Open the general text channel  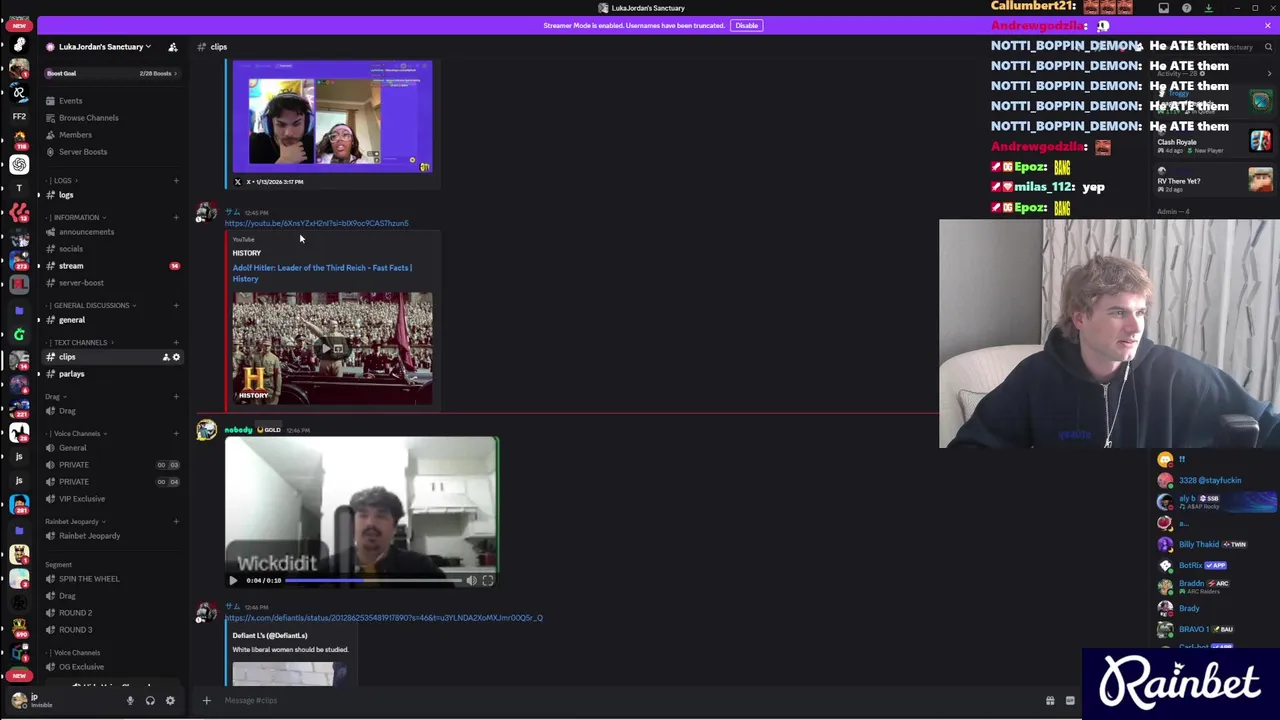(72, 320)
